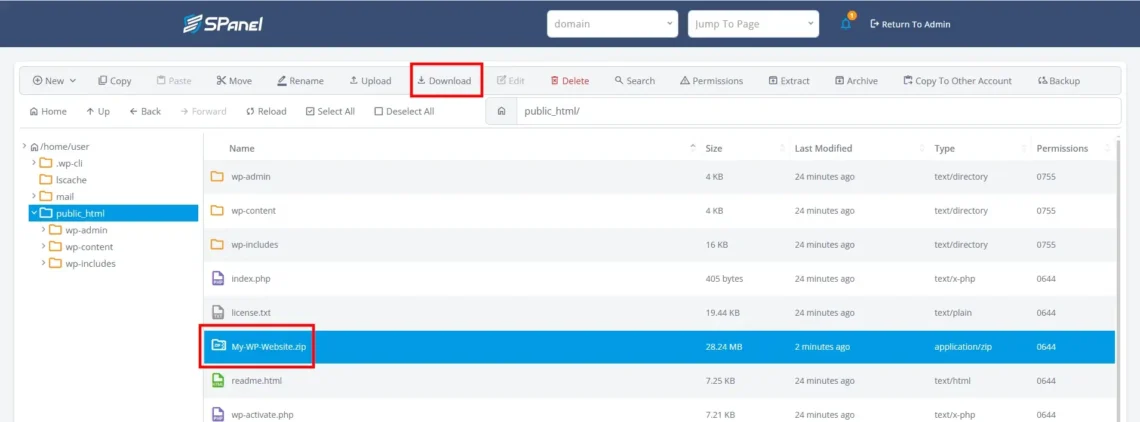Click the application/zip type cell
Viewport: 1140px width, 422px height.
(x=964, y=347)
